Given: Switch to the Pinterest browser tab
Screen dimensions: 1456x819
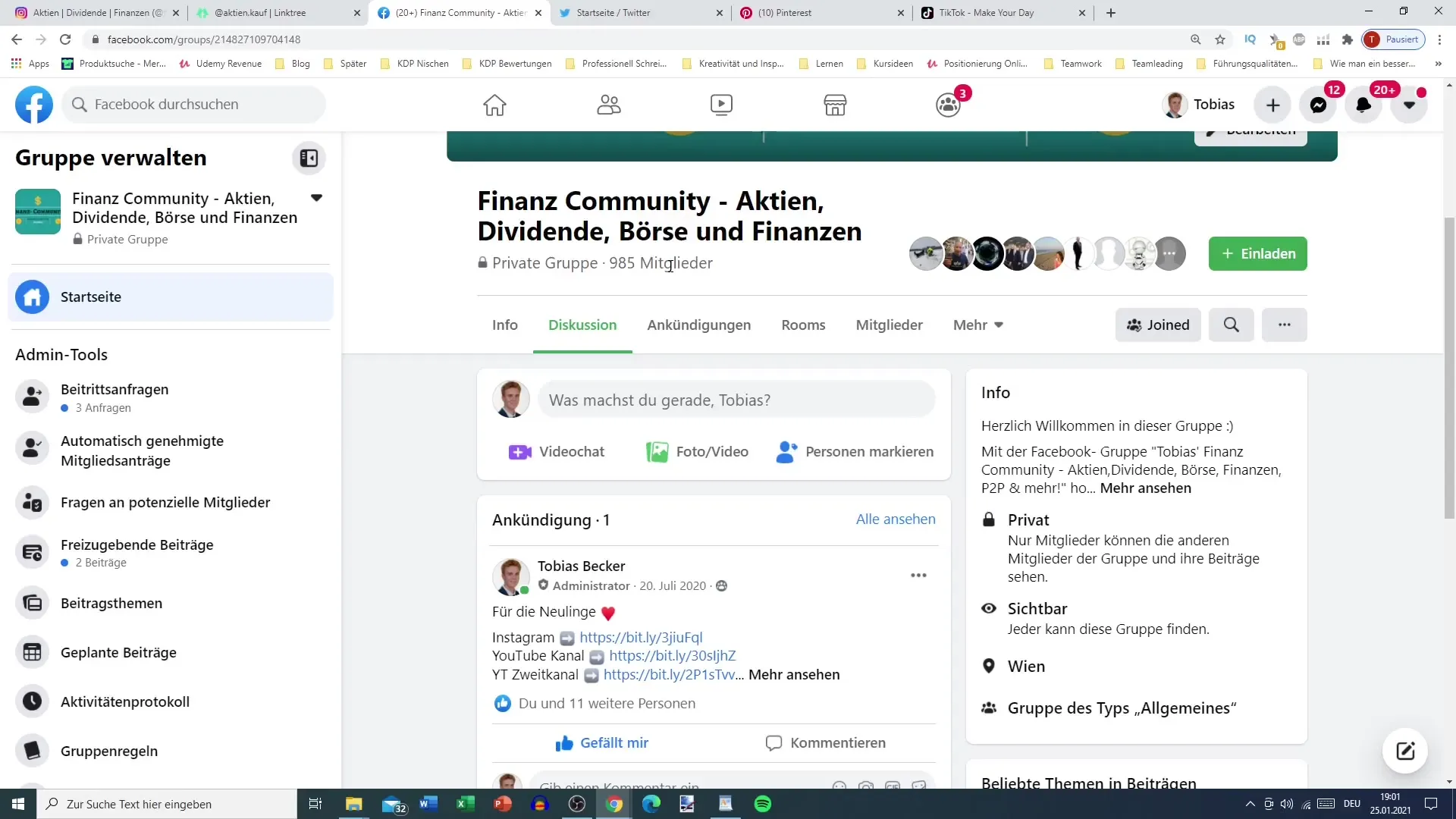Looking at the screenshot, I should coord(821,13).
